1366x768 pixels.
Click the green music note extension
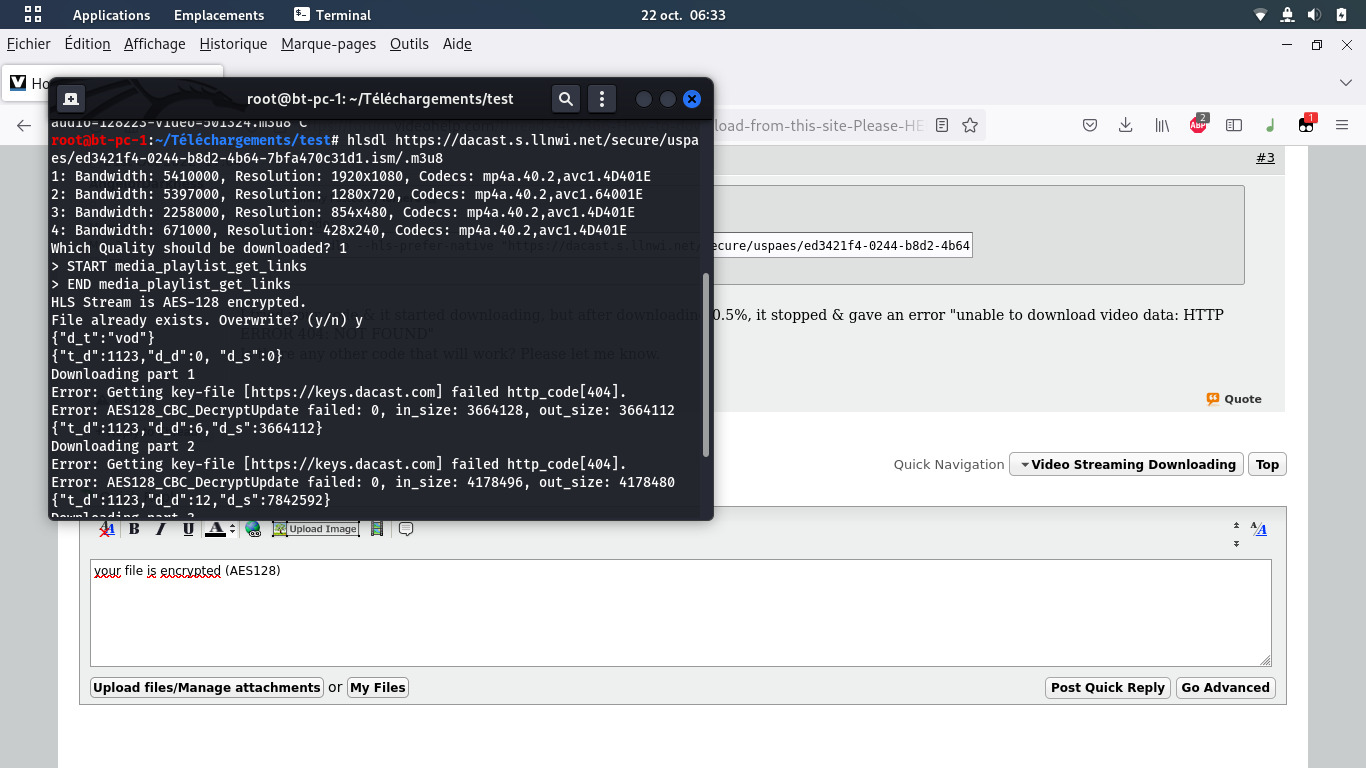1270,125
